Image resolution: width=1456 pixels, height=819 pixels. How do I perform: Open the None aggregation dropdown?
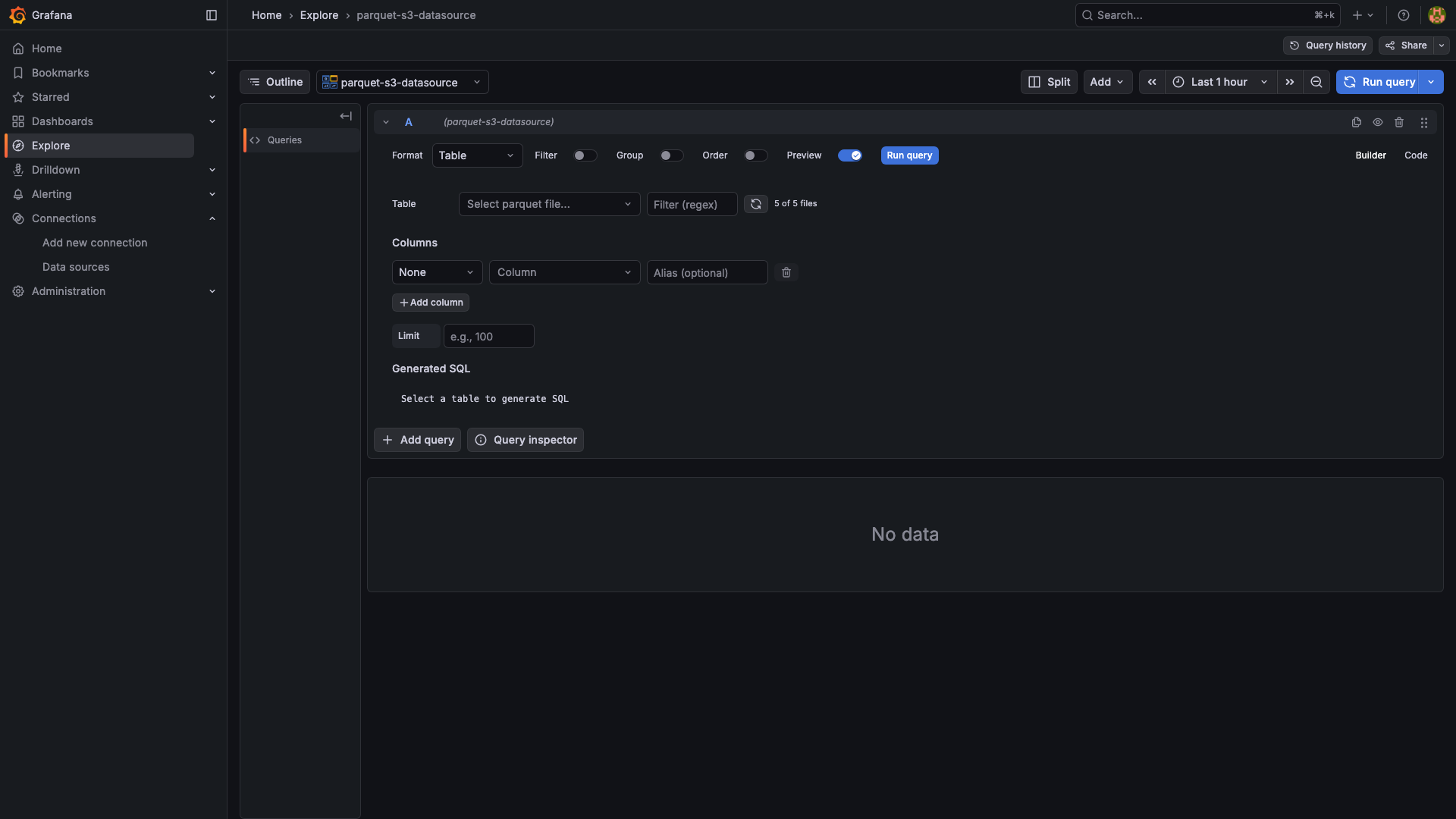tap(437, 272)
